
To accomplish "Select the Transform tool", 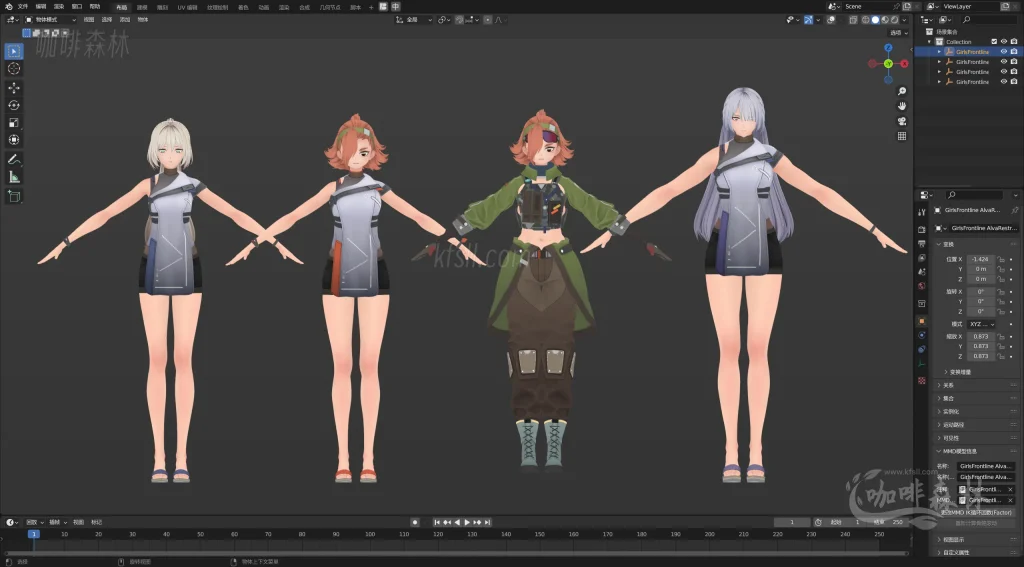I will coord(14,140).
